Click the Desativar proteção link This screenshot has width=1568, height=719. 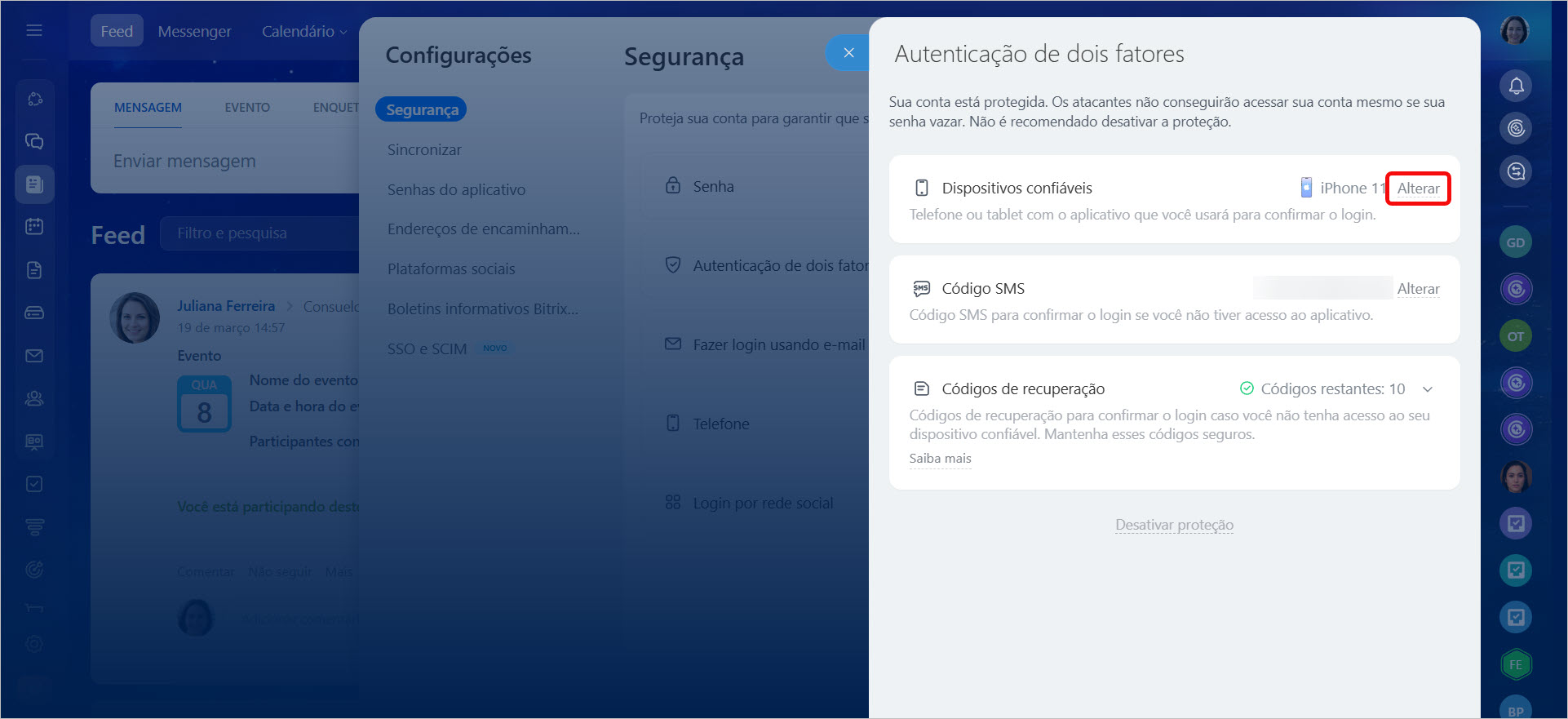tap(1174, 525)
